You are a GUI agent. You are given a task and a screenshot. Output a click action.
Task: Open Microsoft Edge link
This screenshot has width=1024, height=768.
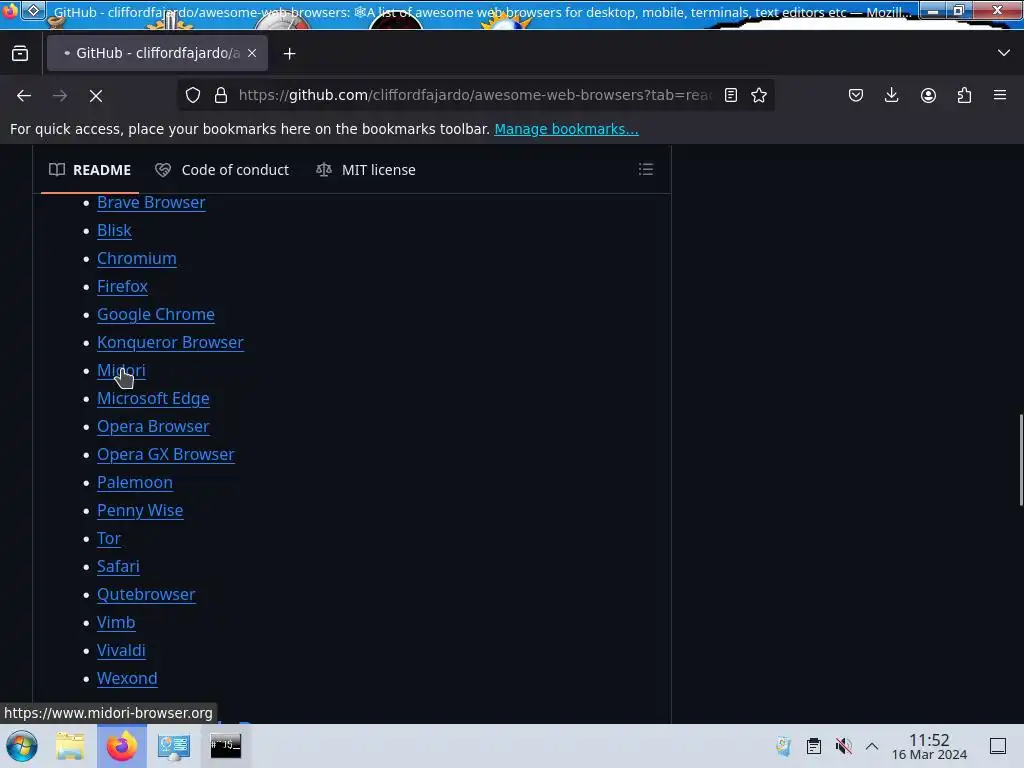(x=153, y=398)
